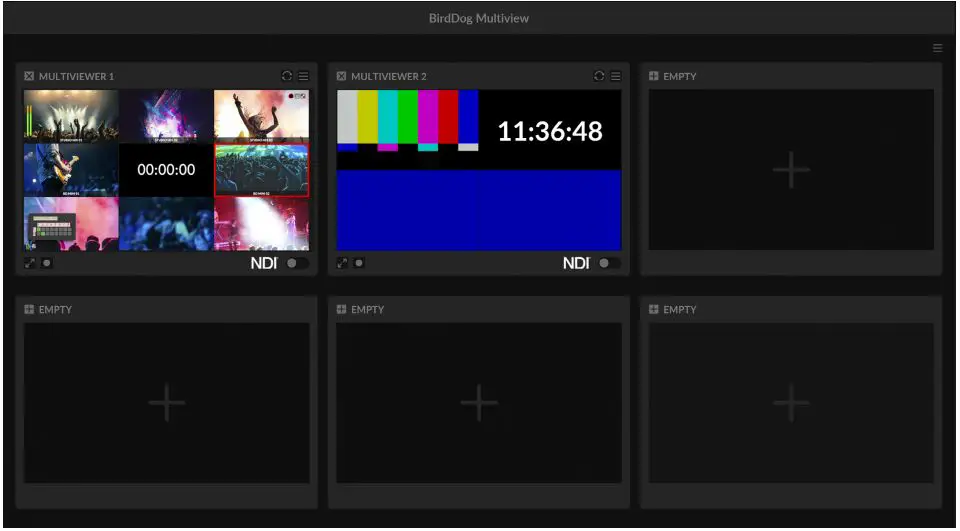Image resolution: width=960 pixels, height=531 pixels.
Task: Click the add icon beside the bottom-right EMPTY label
Action: pos(654,309)
